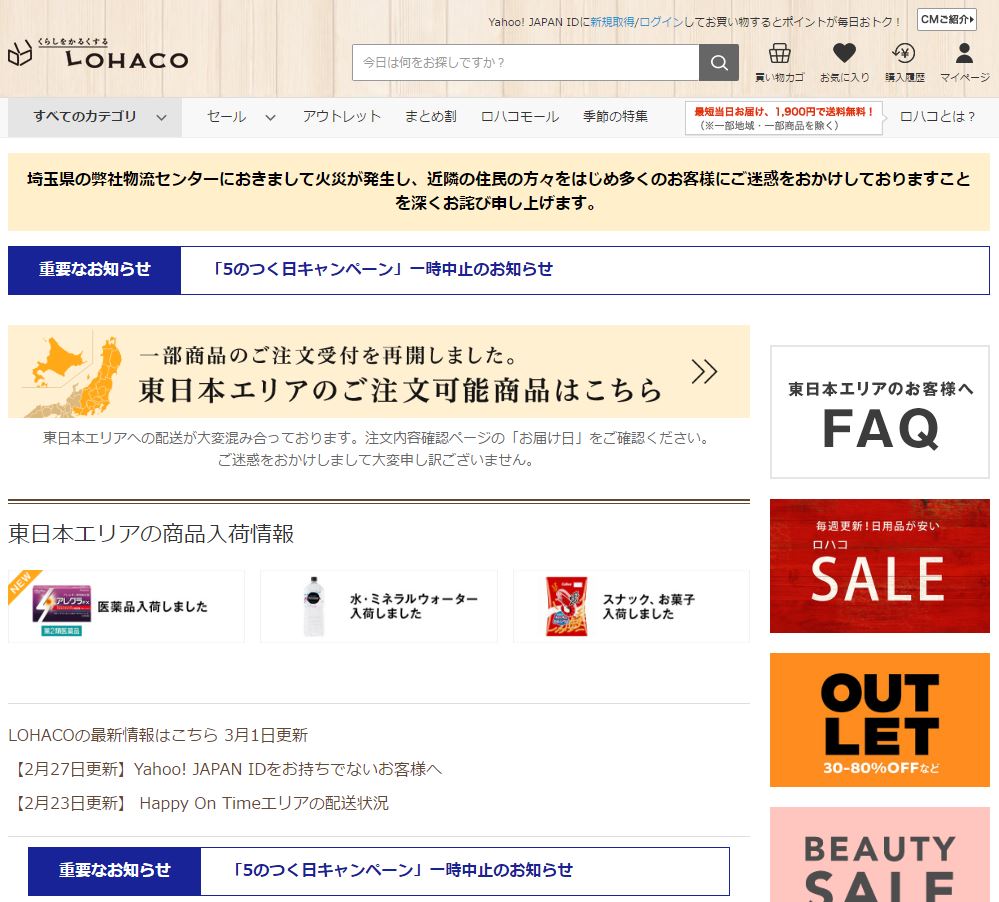Click the CMご紹介 button
999x902 pixels.
(x=946, y=20)
